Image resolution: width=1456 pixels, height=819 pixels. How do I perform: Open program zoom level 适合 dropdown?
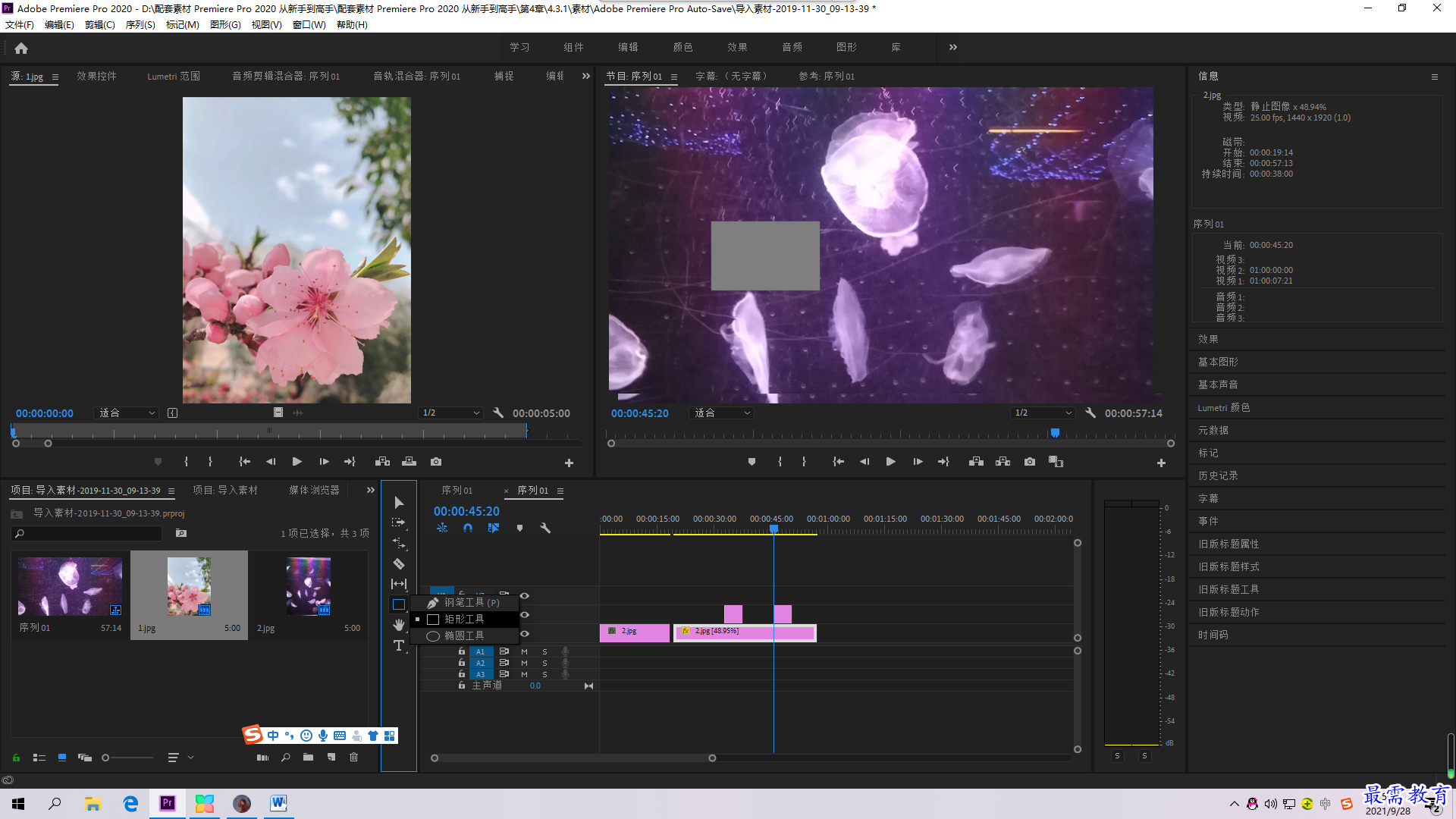coord(722,413)
